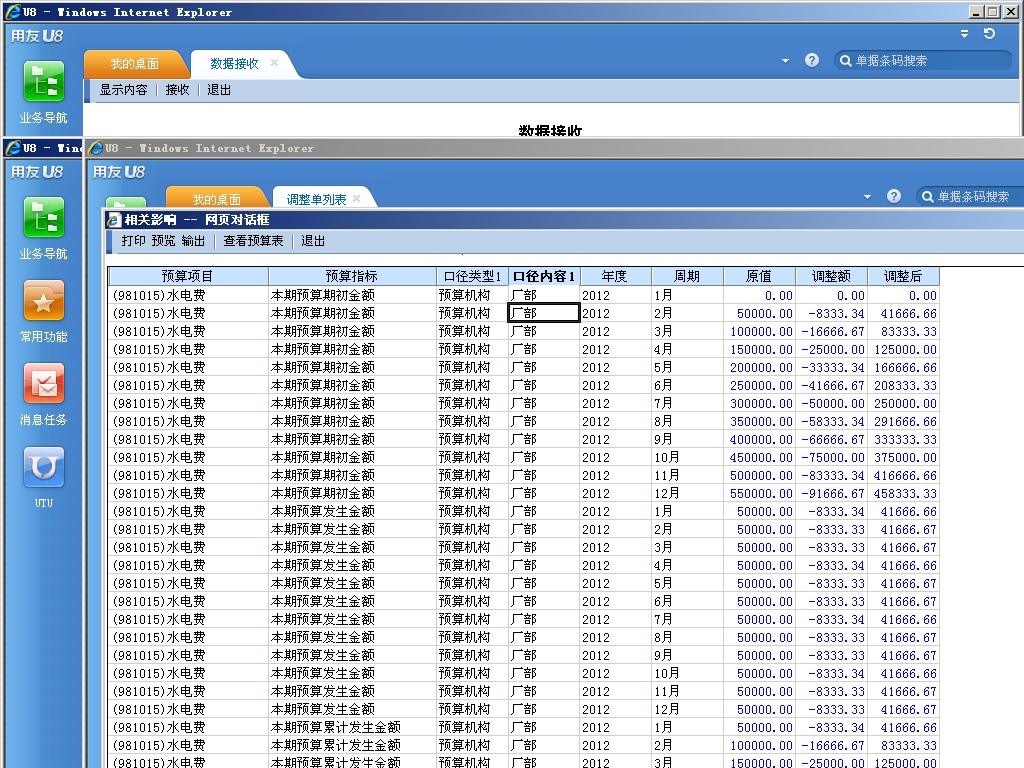Click 原值 200000.00 cell
Image resolution: width=1024 pixels, height=768 pixels.
[760, 368]
